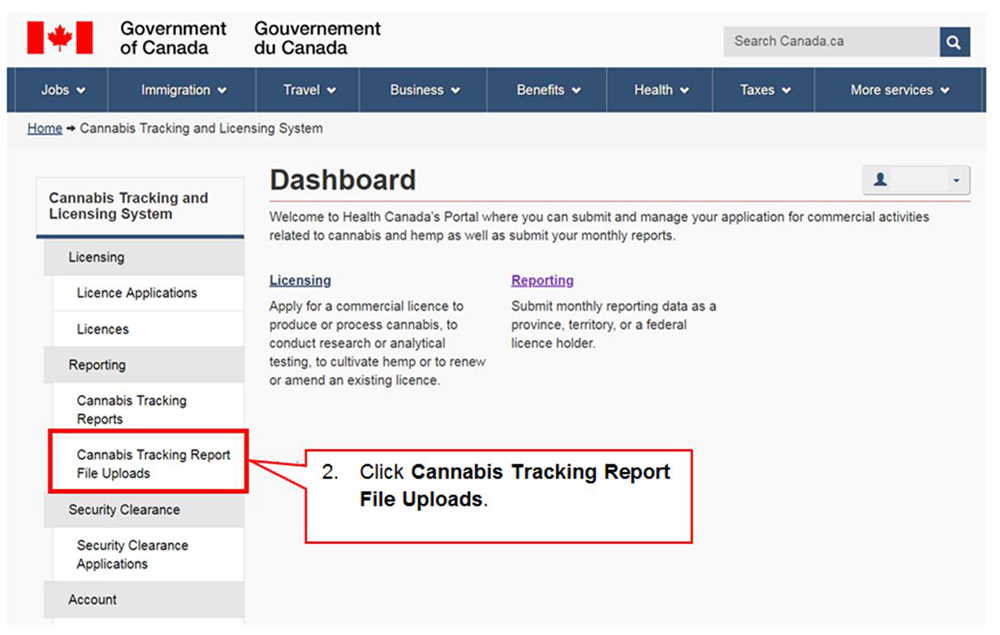Click the Home breadcrumb link
The width and height of the screenshot is (1000, 635).
click(45, 128)
